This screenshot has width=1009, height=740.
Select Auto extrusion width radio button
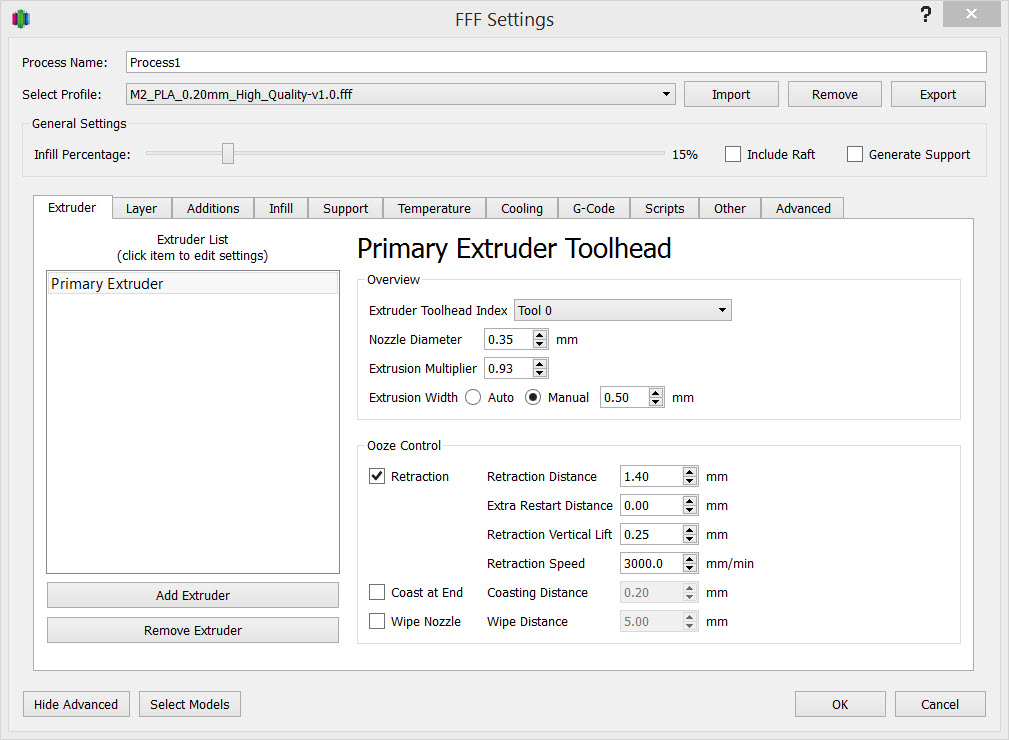(473, 397)
